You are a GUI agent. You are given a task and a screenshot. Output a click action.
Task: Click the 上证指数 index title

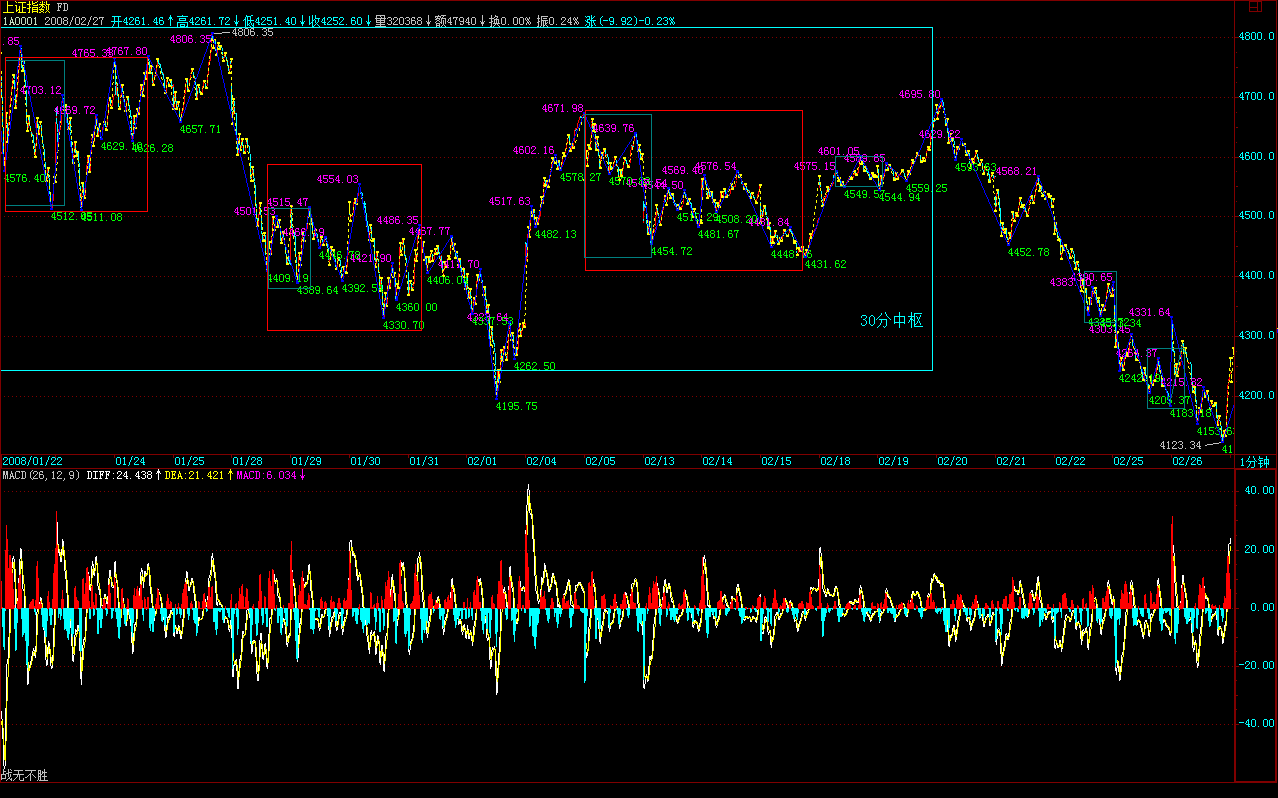(27, 7)
